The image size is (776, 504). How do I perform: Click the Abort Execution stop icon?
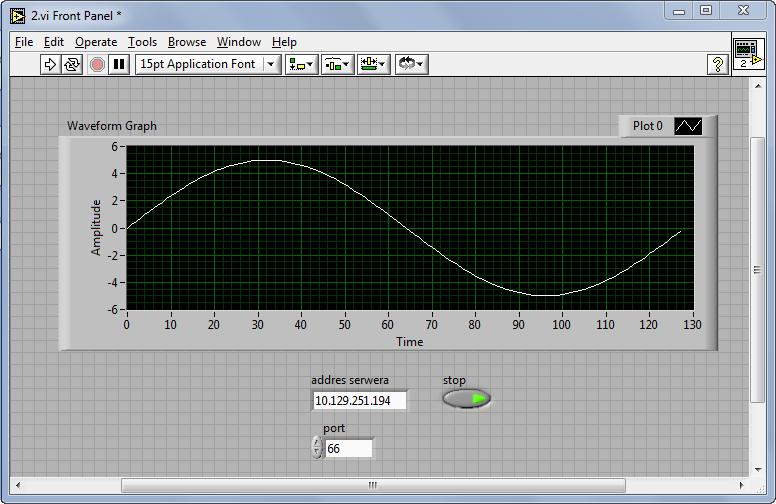click(97, 64)
